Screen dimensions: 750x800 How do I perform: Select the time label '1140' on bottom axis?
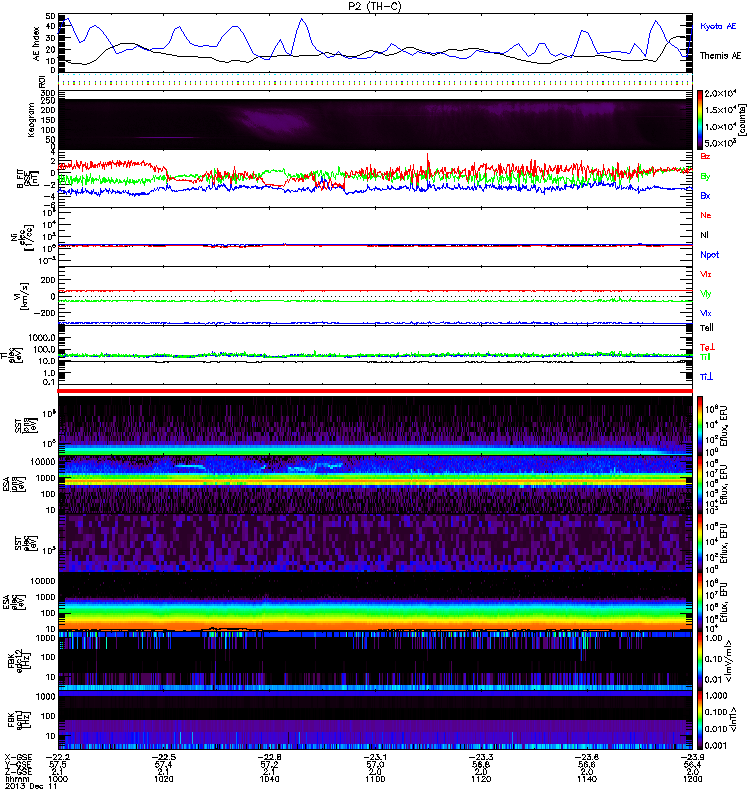[587, 779]
